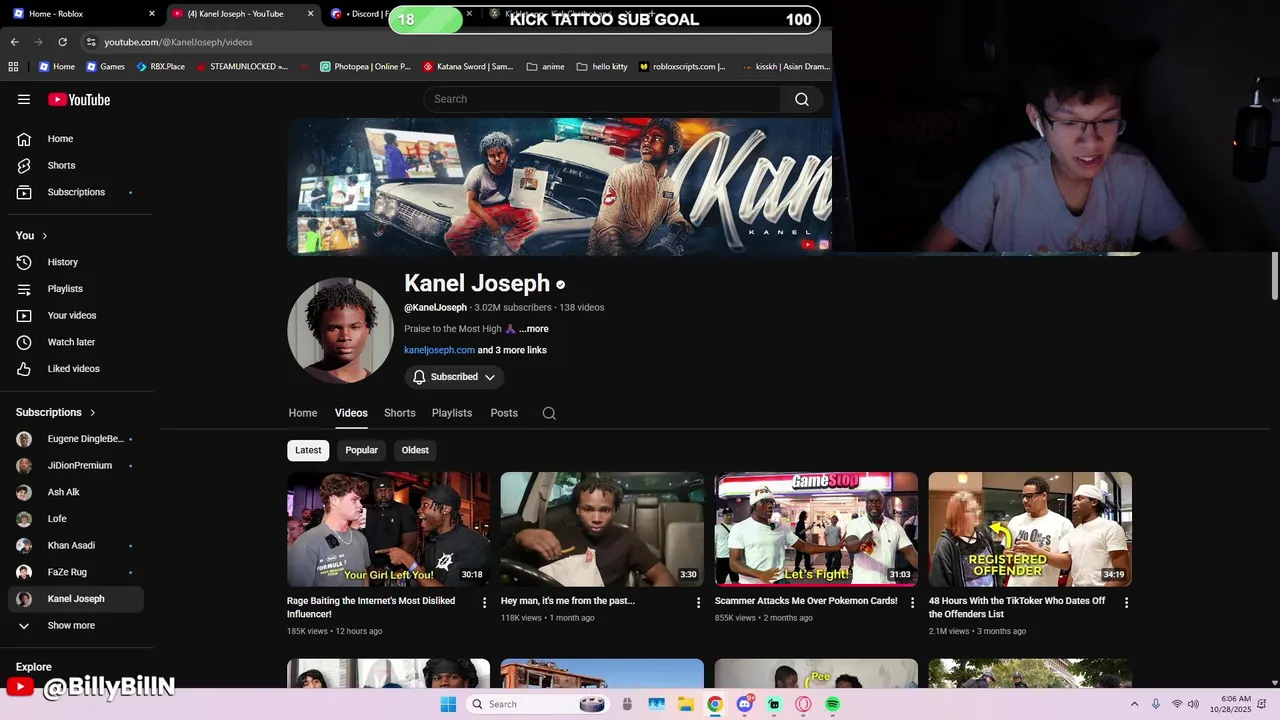Open the hello kitty bookmarks folder
1280x720 pixels.
pos(602,67)
